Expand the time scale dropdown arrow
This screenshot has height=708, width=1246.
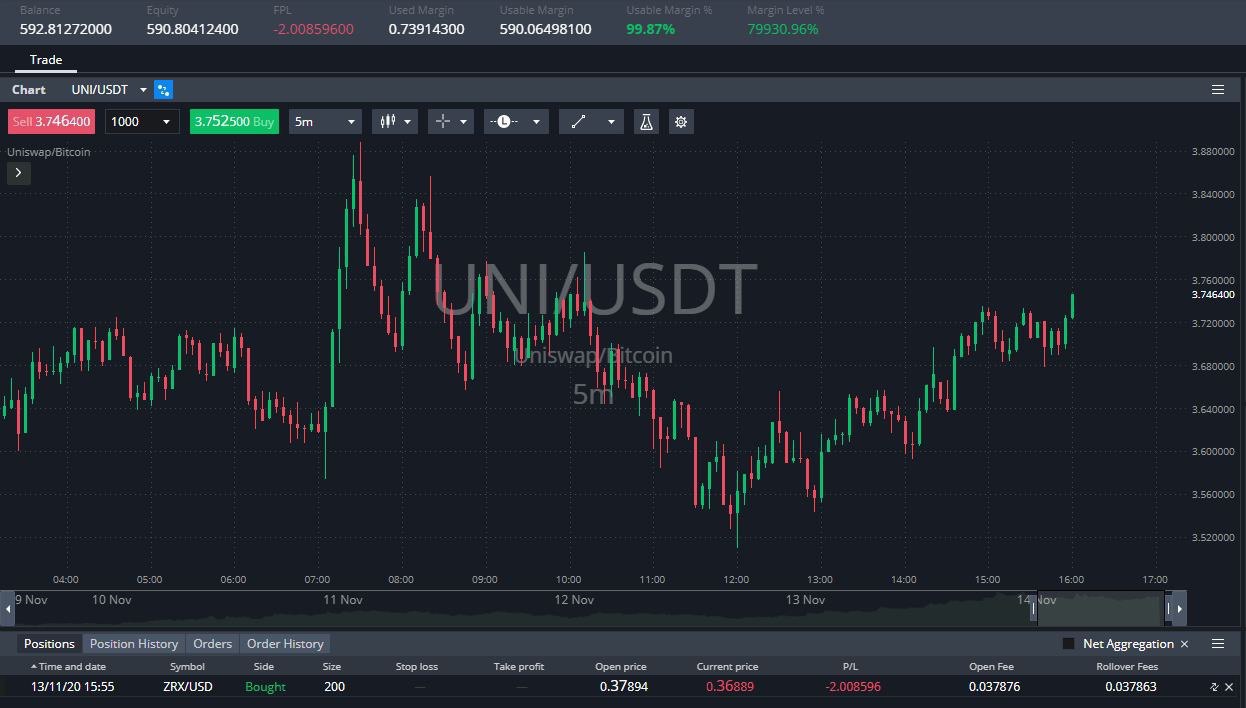(536, 122)
